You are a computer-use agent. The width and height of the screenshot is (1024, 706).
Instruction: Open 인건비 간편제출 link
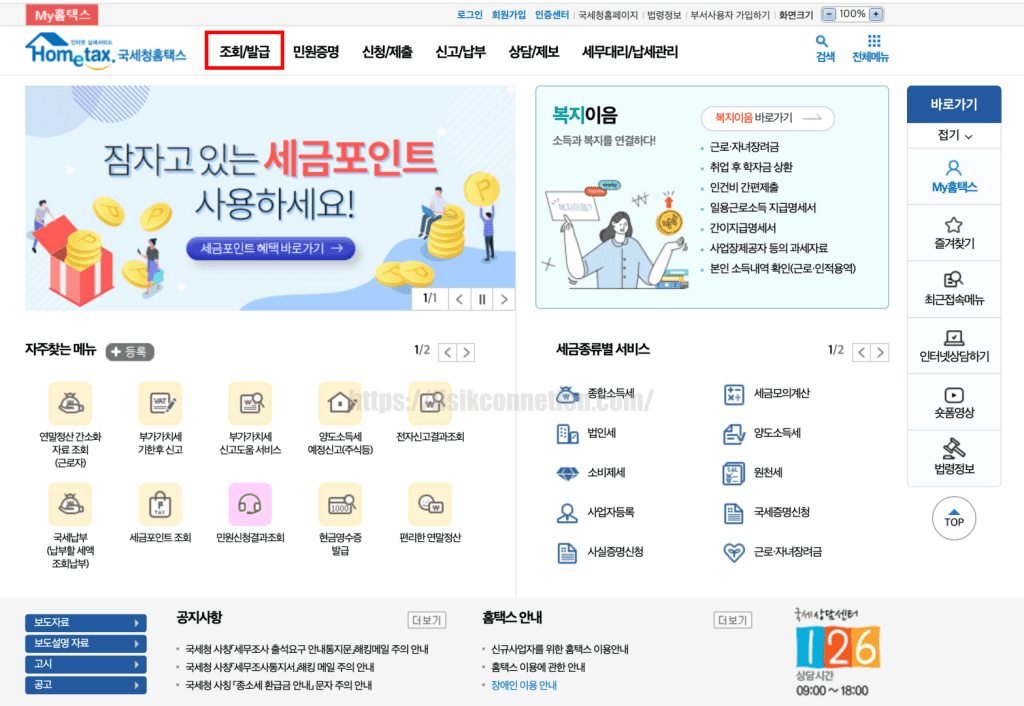(744, 187)
